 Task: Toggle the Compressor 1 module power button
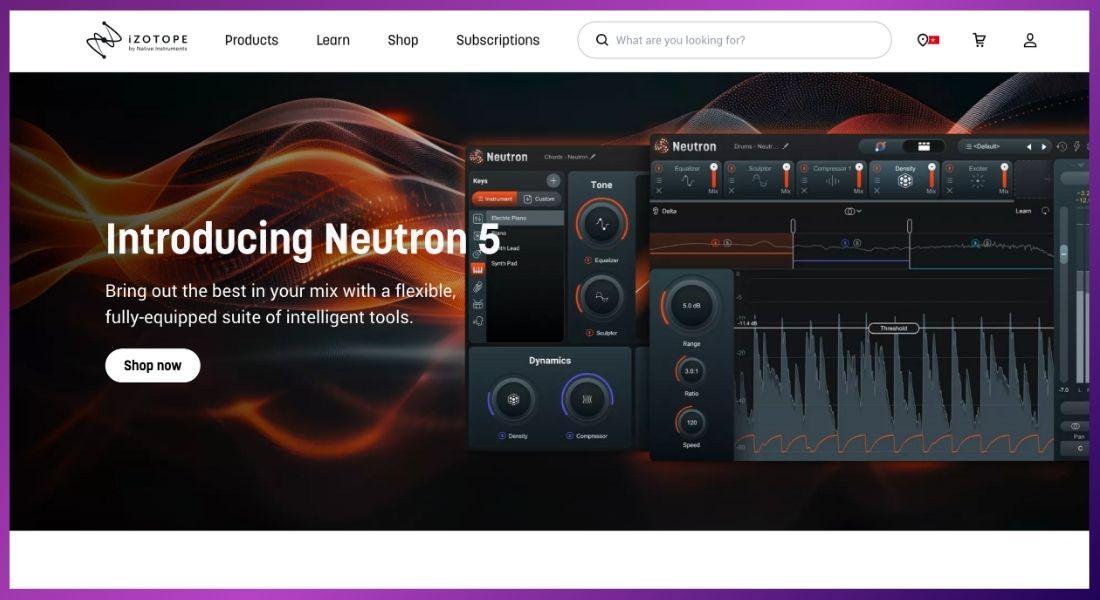pyautogui.click(x=804, y=168)
